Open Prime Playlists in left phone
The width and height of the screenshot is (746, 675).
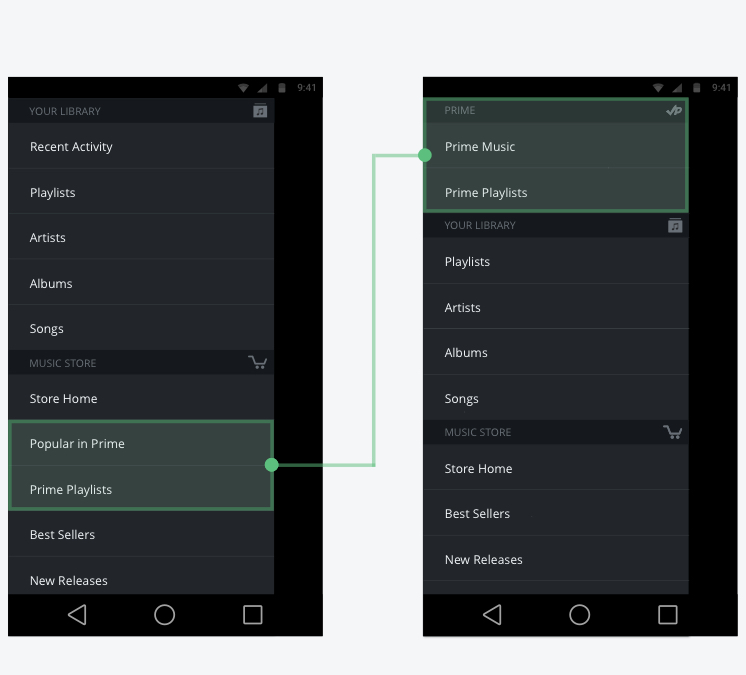pyautogui.click(x=141, y=489)
